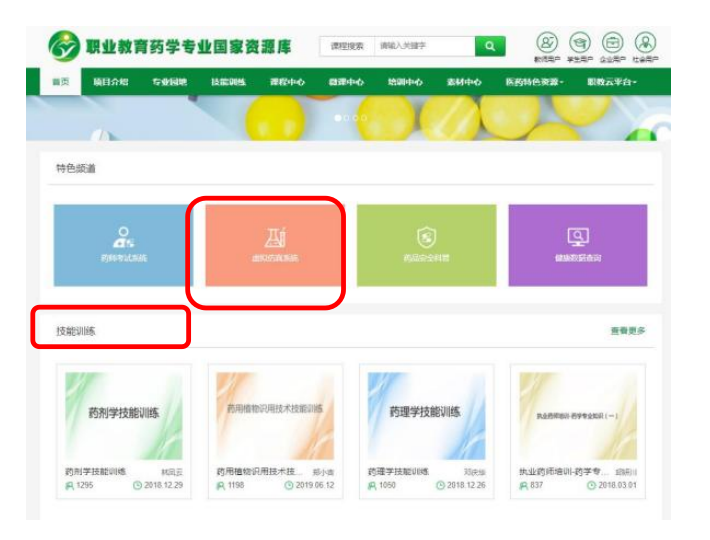Image resolution: width=710 pixels, height=540 pixels.
Task: Open the 教师用户 teacher login icon
Action: click(546, 43)
